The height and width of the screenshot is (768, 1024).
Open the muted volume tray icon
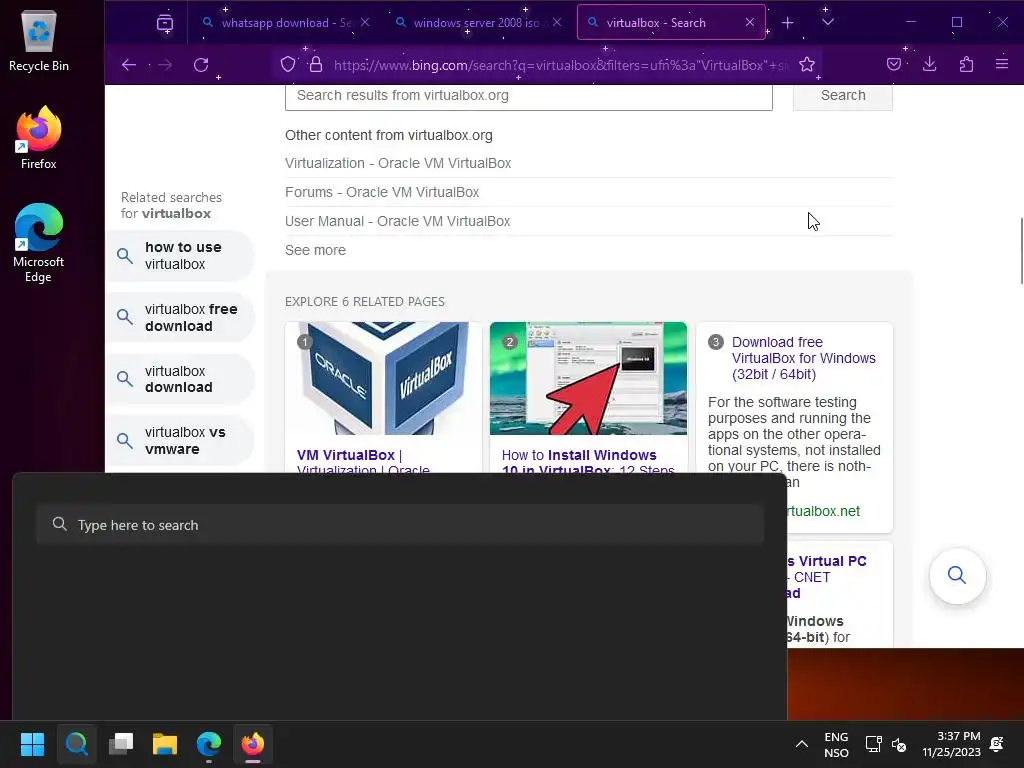click(899, 744)
